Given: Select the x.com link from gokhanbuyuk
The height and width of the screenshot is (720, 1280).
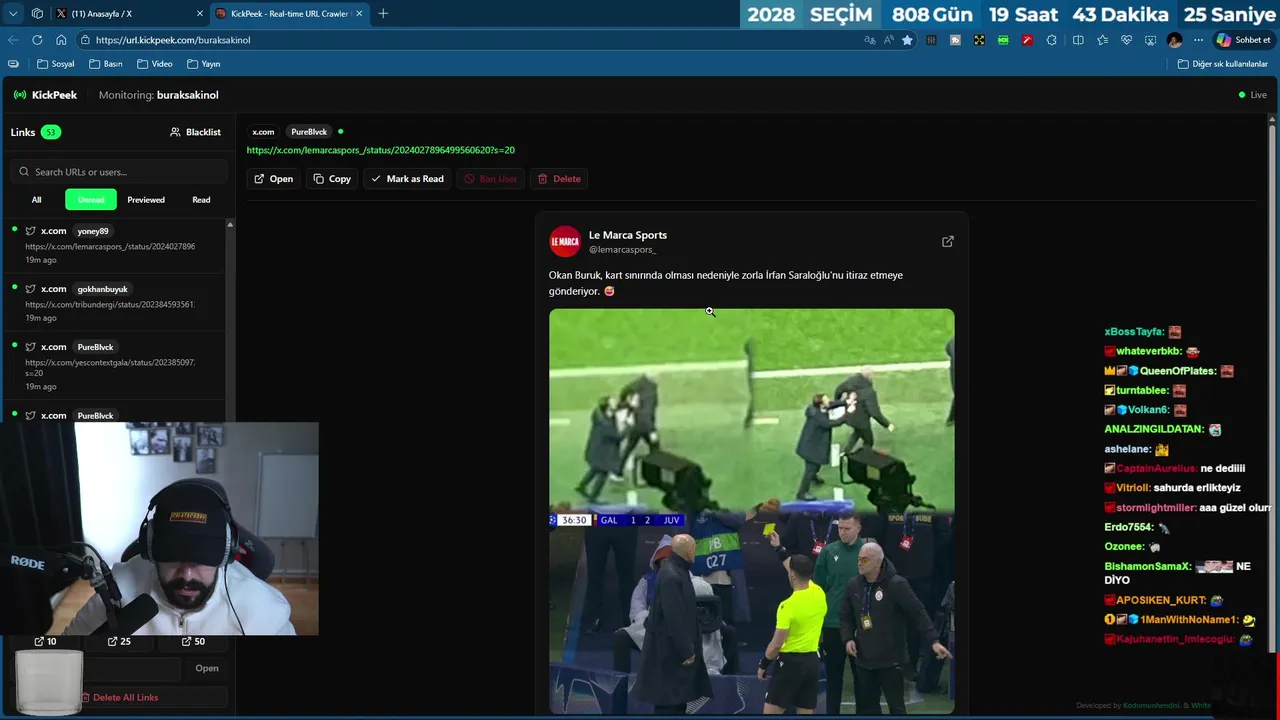Looking at the screenshot, I should point(115,303).
